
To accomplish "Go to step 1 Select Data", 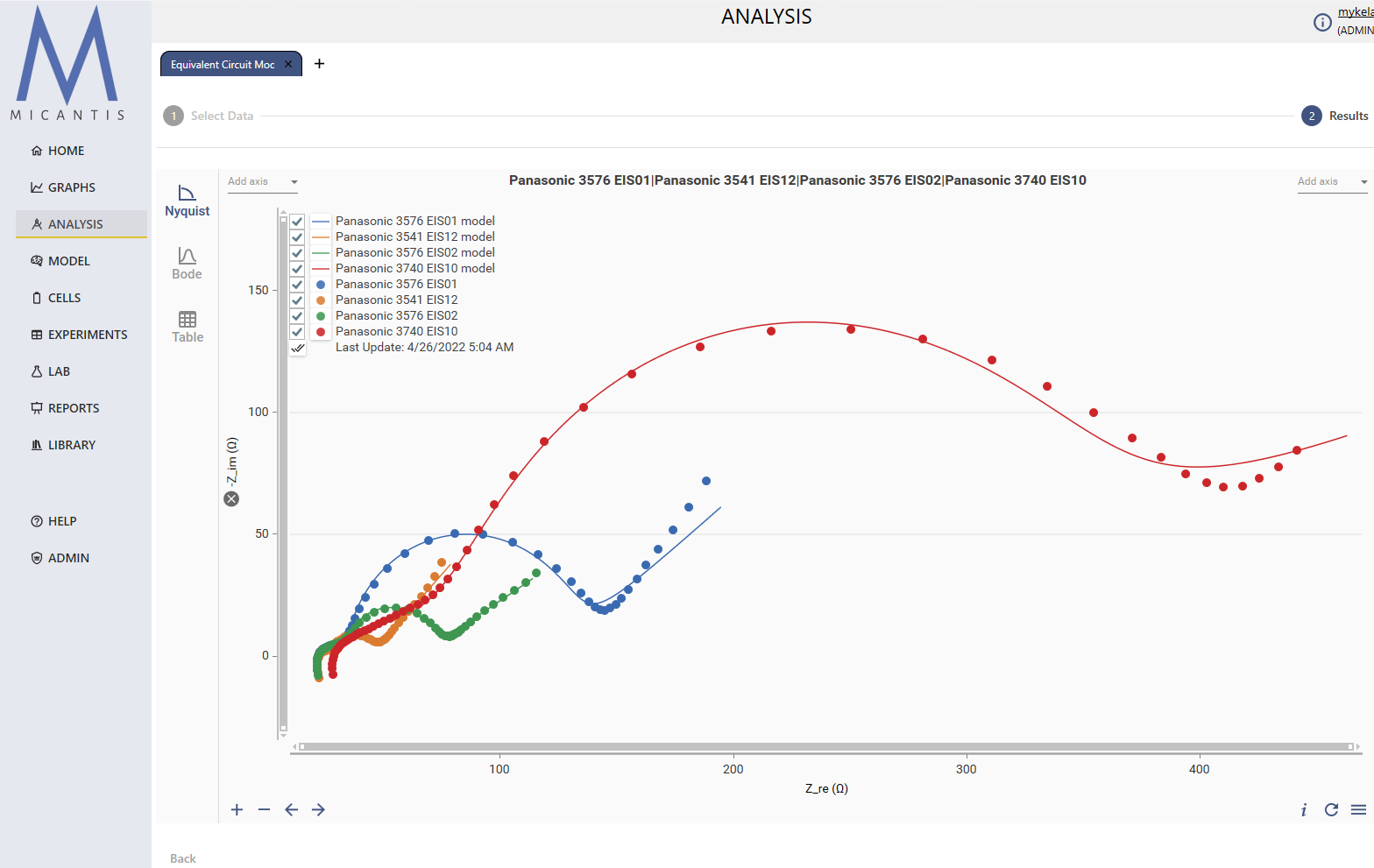I will [x=209, y=116].
